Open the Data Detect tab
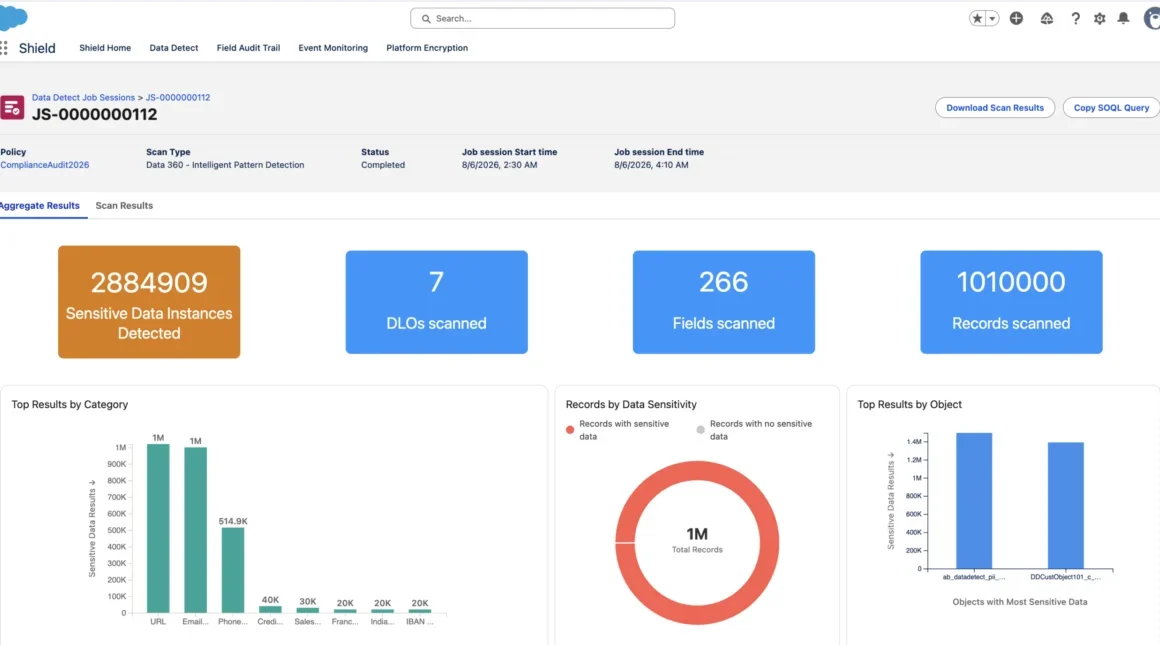 pos(174,48)
